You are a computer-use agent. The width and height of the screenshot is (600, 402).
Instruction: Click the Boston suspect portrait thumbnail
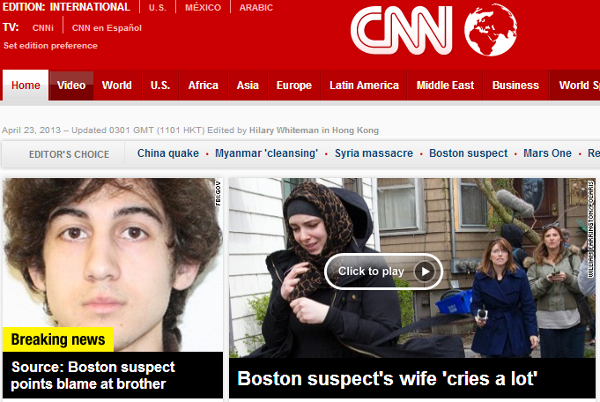[x=113, y=264]
